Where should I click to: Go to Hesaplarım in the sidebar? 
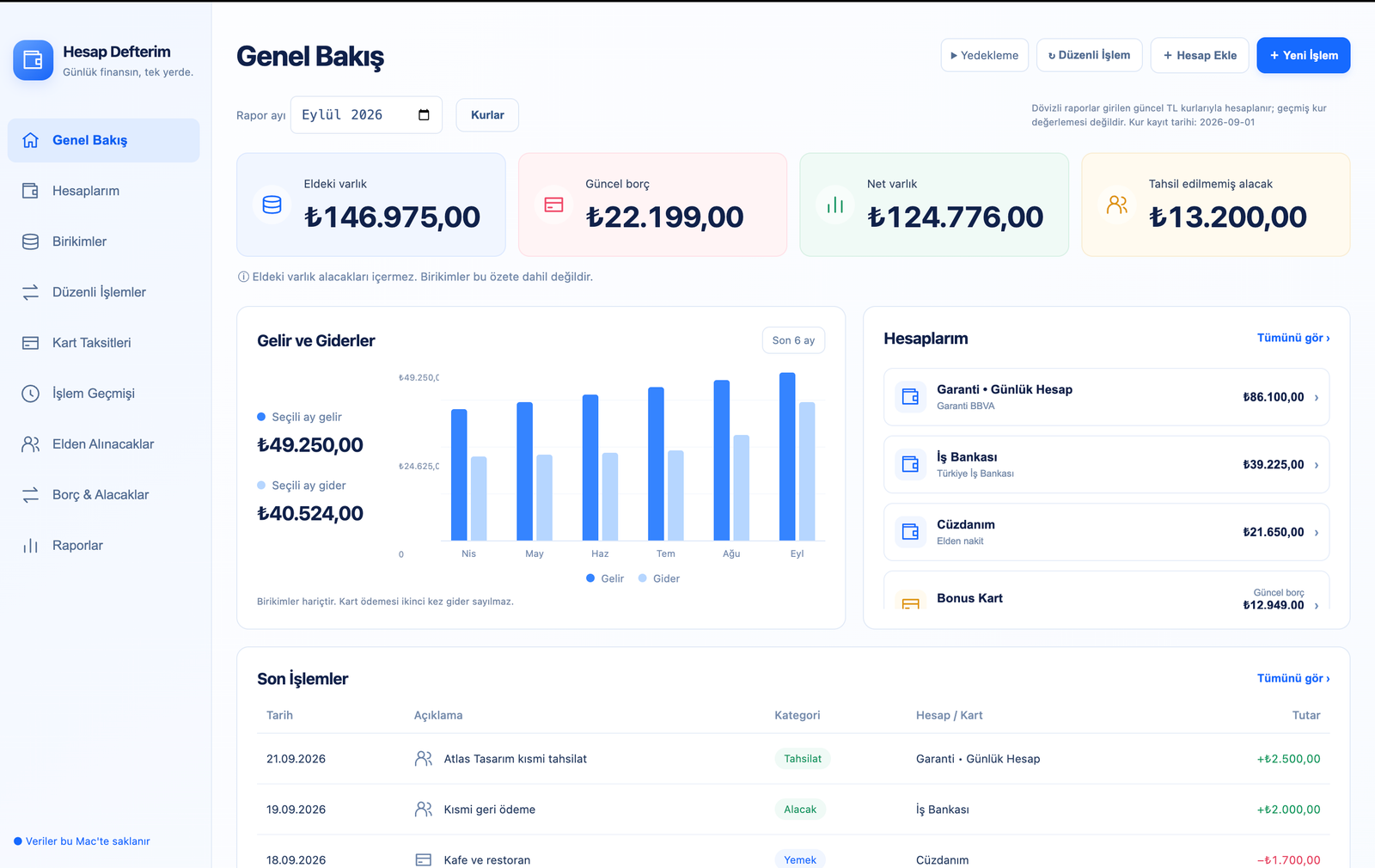pos(104,191)
